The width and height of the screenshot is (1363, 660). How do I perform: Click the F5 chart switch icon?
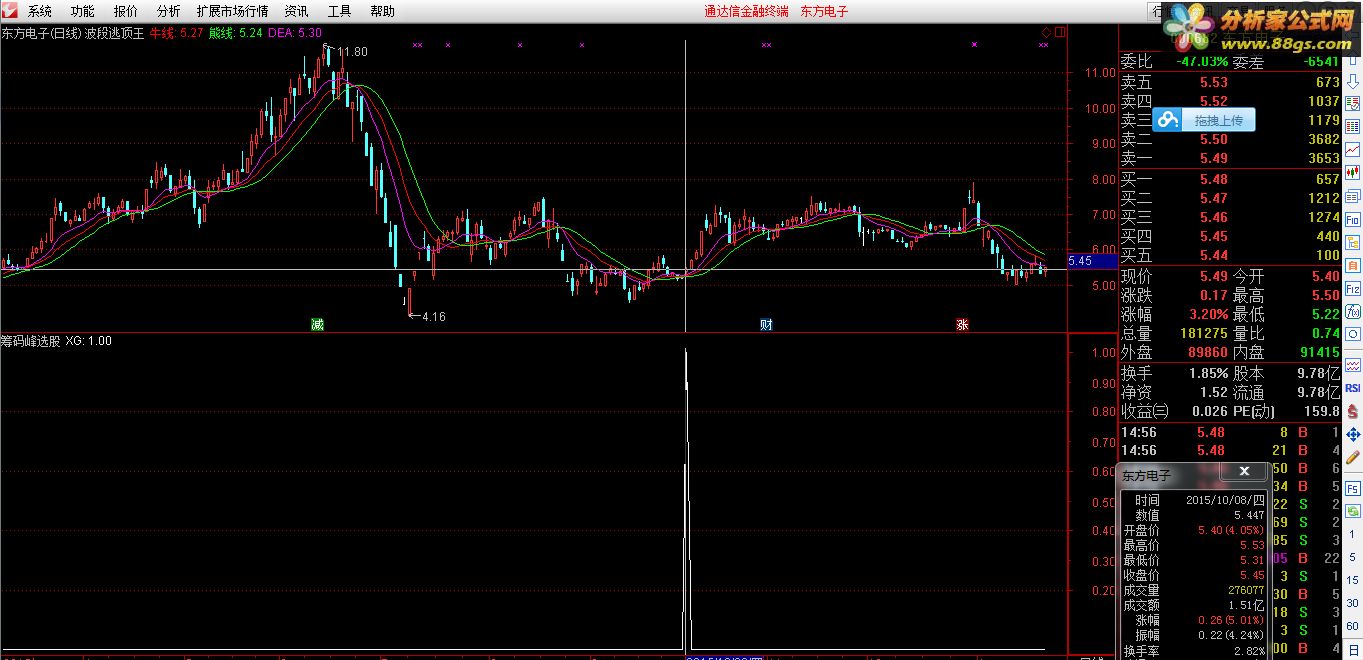pyautogui.click(x=1352, y=490)
